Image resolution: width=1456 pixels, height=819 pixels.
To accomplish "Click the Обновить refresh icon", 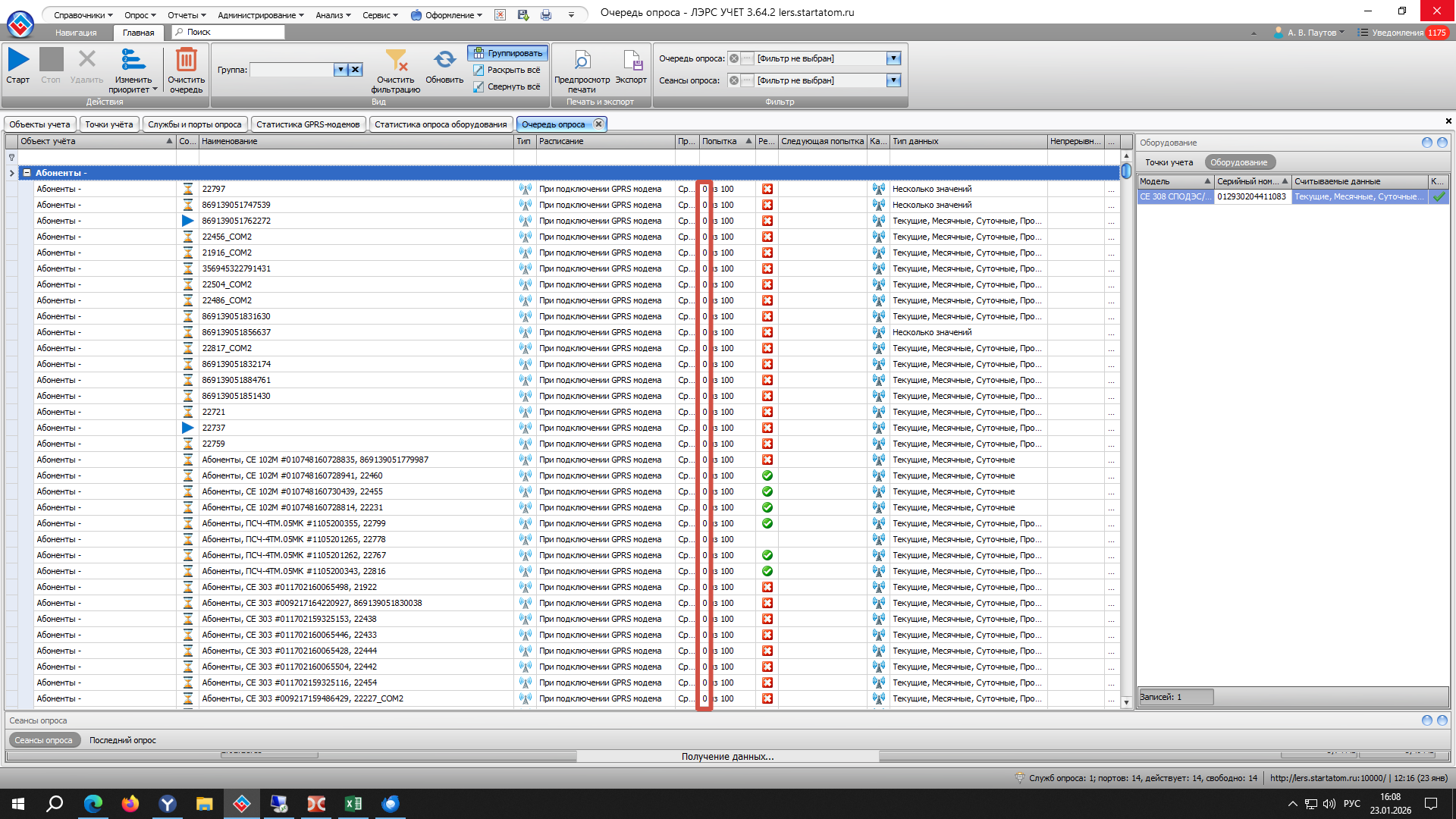I will tap(444, 60).
